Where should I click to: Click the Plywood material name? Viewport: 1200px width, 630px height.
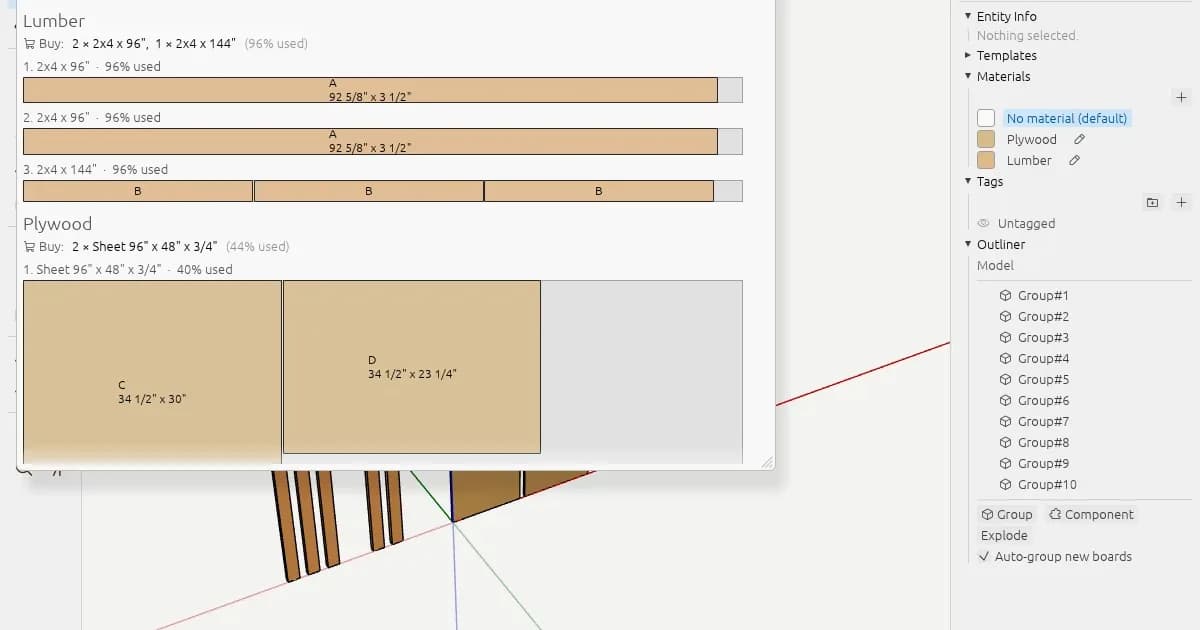tap(1032, 139)
